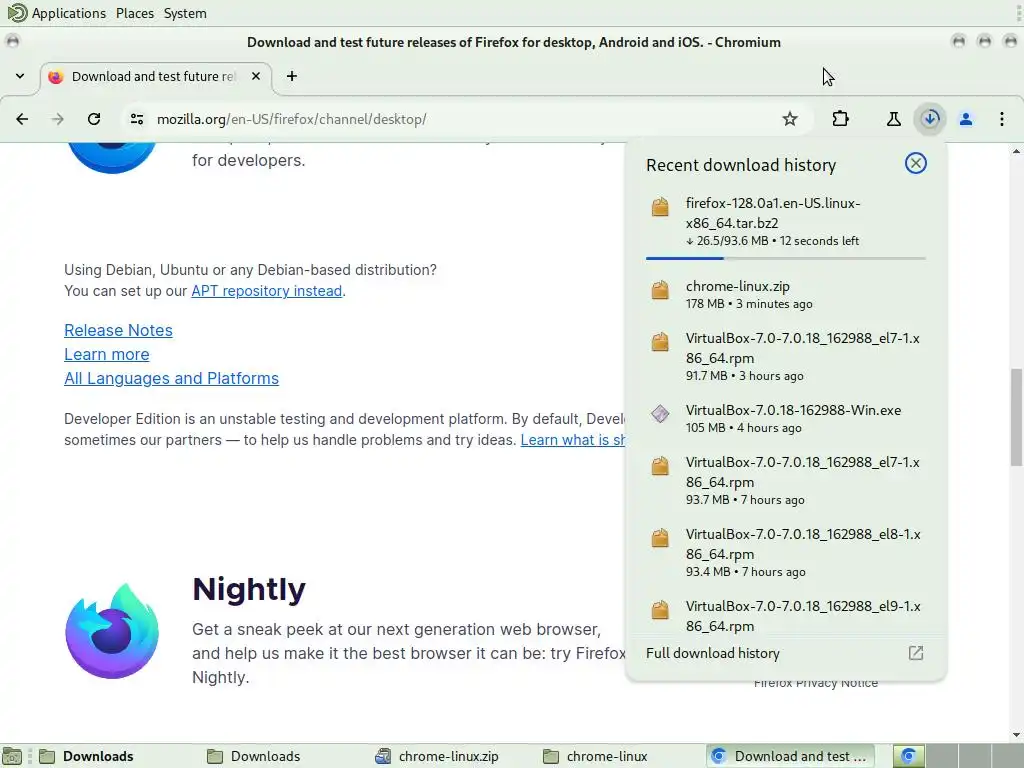
Task: Follow the APT repository instead link
Action: 266,291
